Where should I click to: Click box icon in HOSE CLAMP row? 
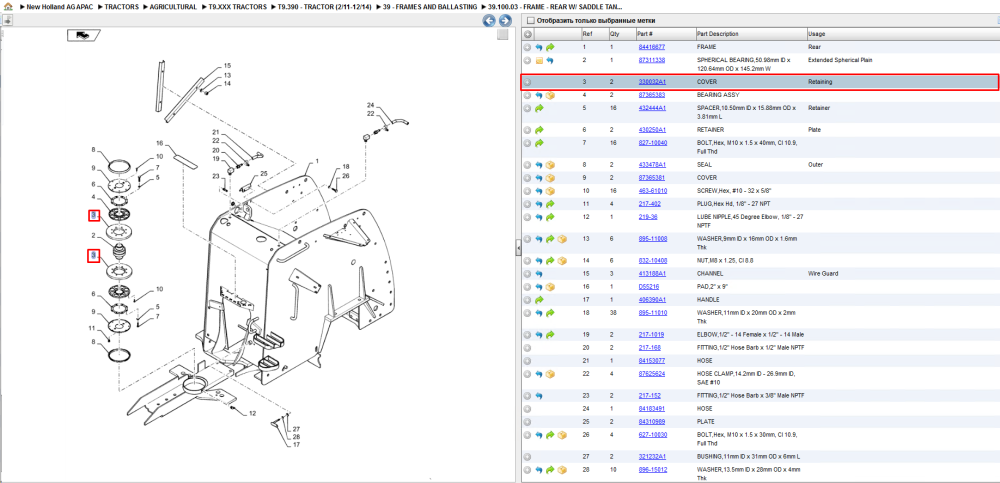[x=550, y=374]
